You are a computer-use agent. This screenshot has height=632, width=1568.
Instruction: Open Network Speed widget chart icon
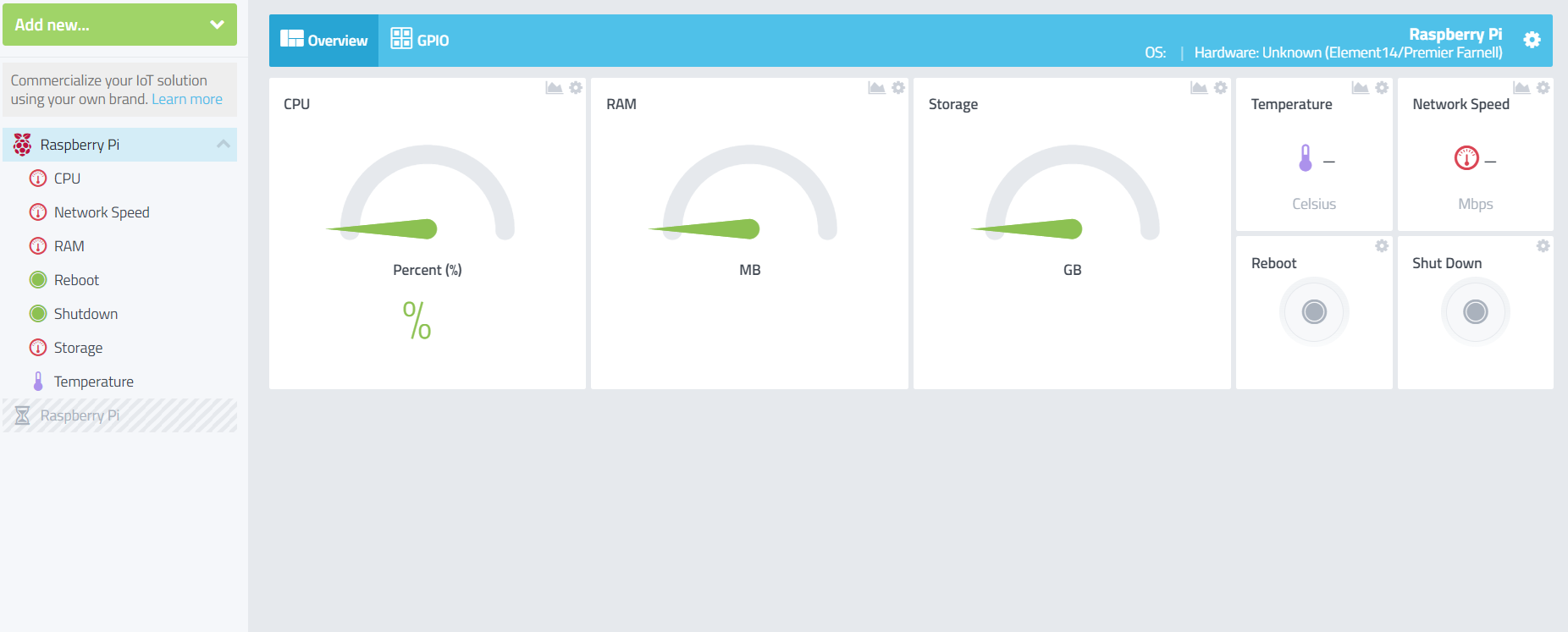point(1521,88)
